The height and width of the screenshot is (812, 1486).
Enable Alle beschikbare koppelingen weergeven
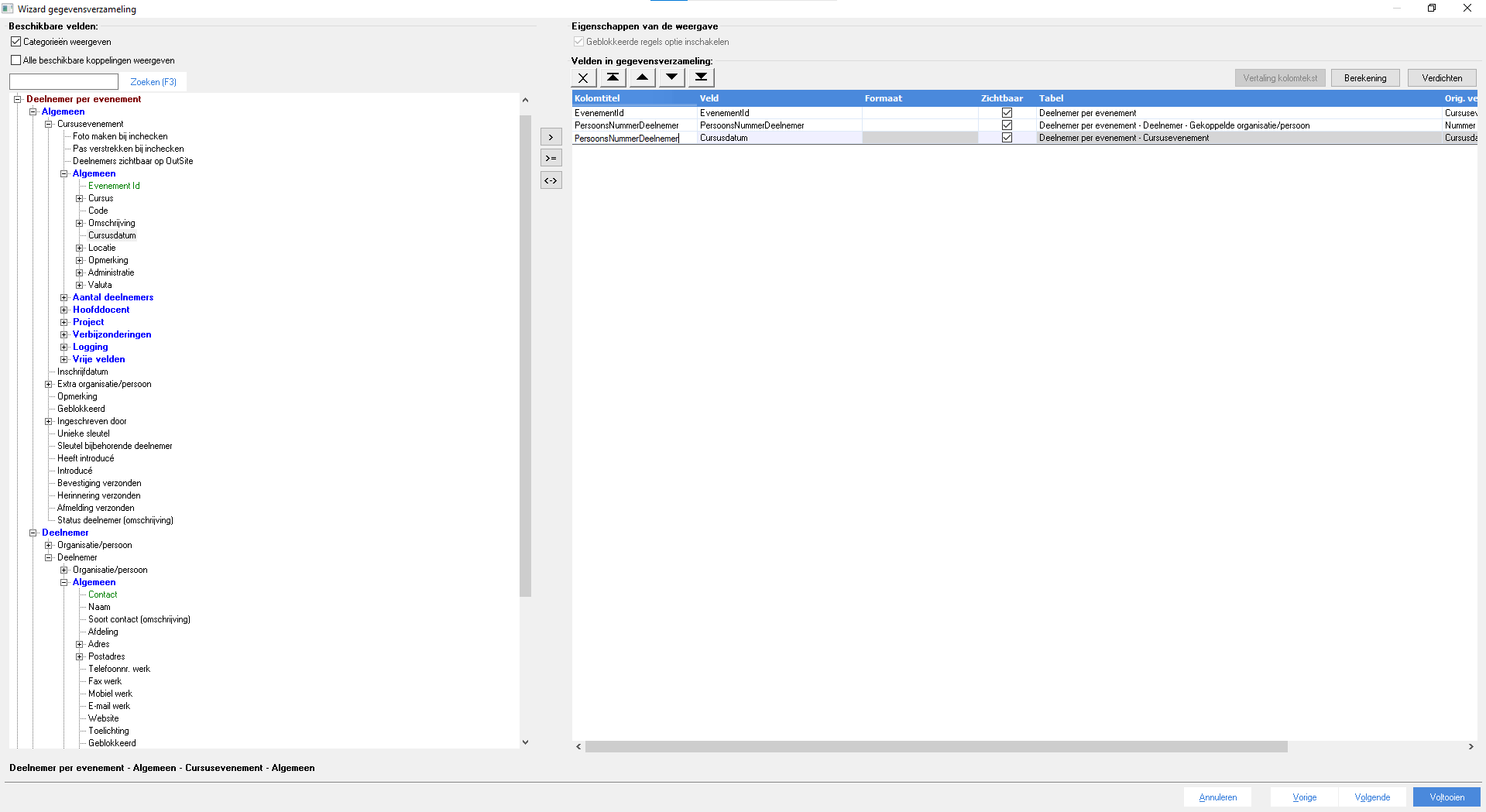click(x=16, y=60)
